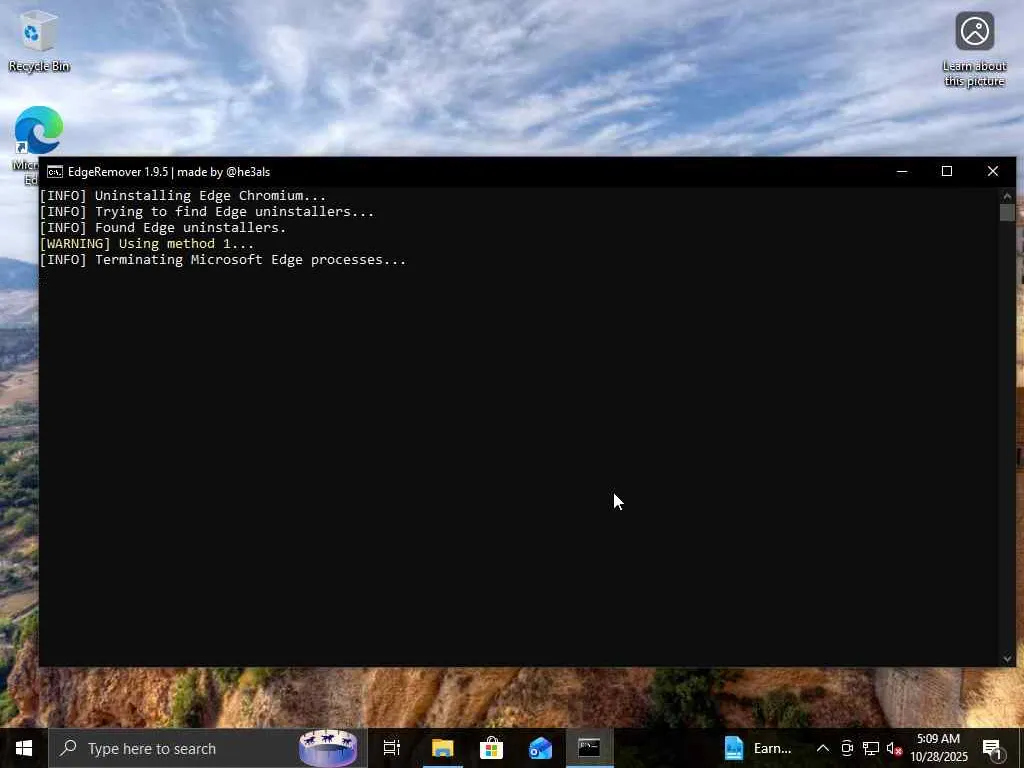The image size is (1024, 768).
Task: Click the line 'Uninstalling Edge Chromium...'
Action: coord(183,195)
